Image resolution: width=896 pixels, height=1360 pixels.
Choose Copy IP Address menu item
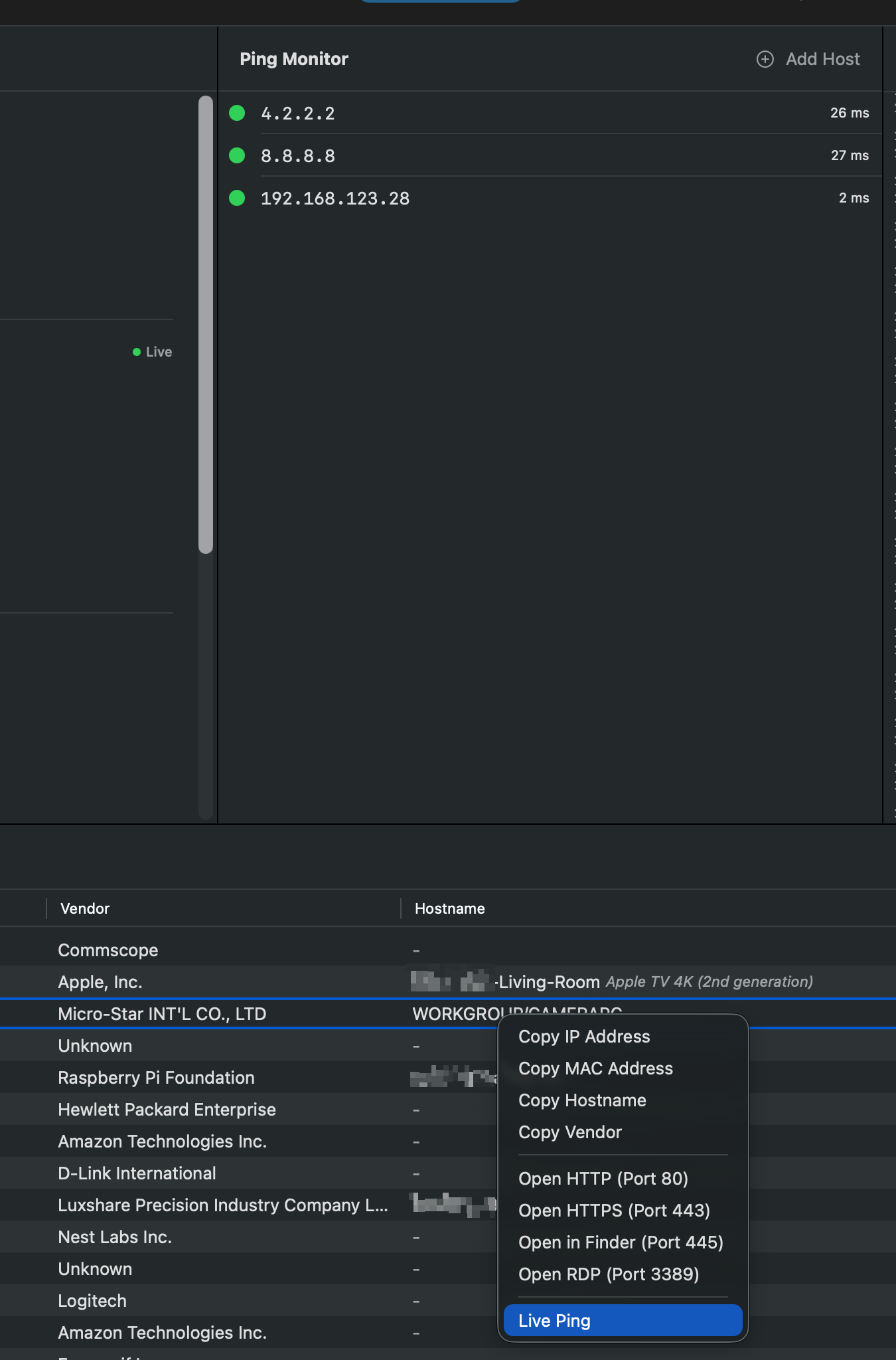(584, 1037)
